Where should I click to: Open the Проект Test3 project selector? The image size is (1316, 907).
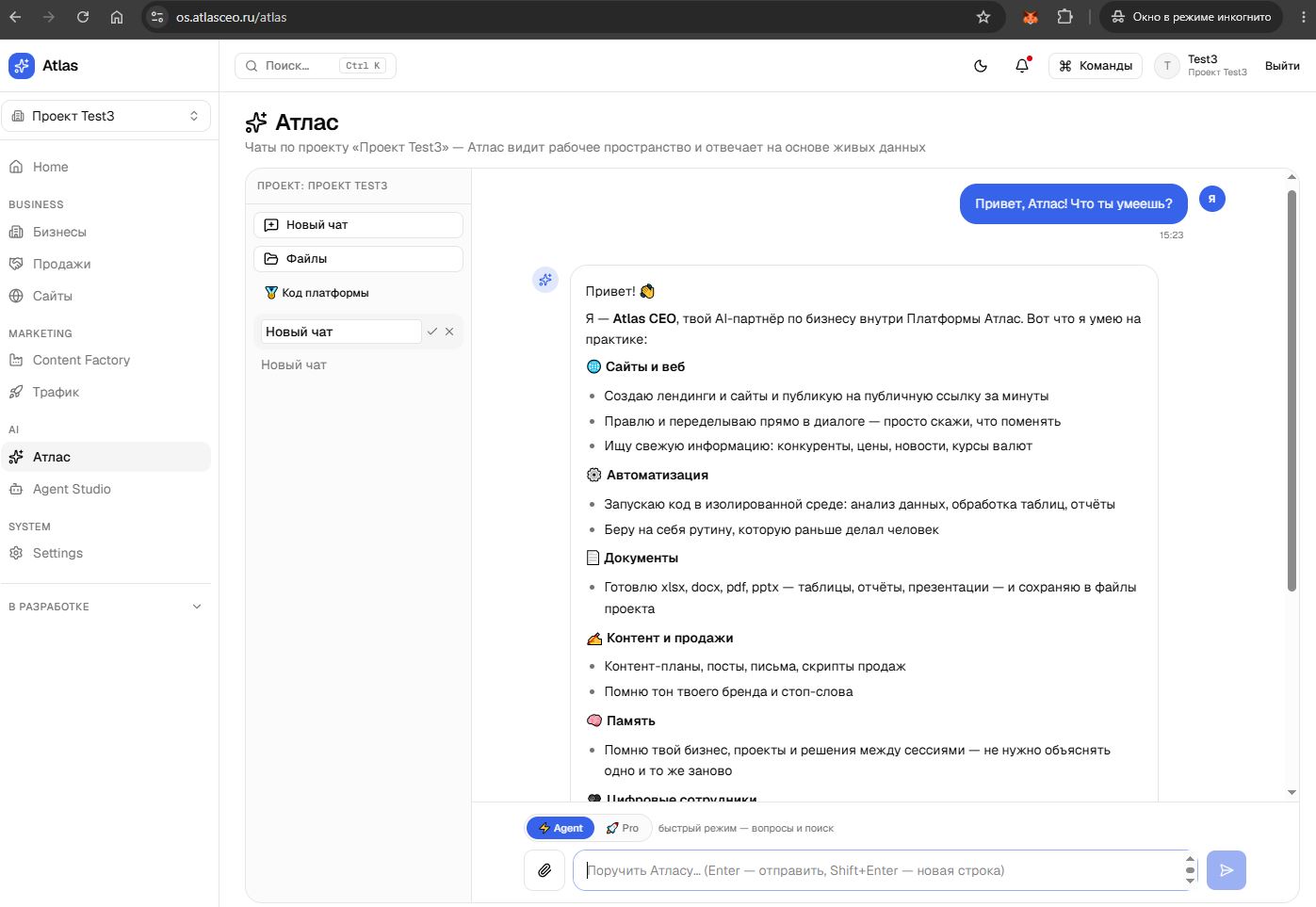(106, 116)
